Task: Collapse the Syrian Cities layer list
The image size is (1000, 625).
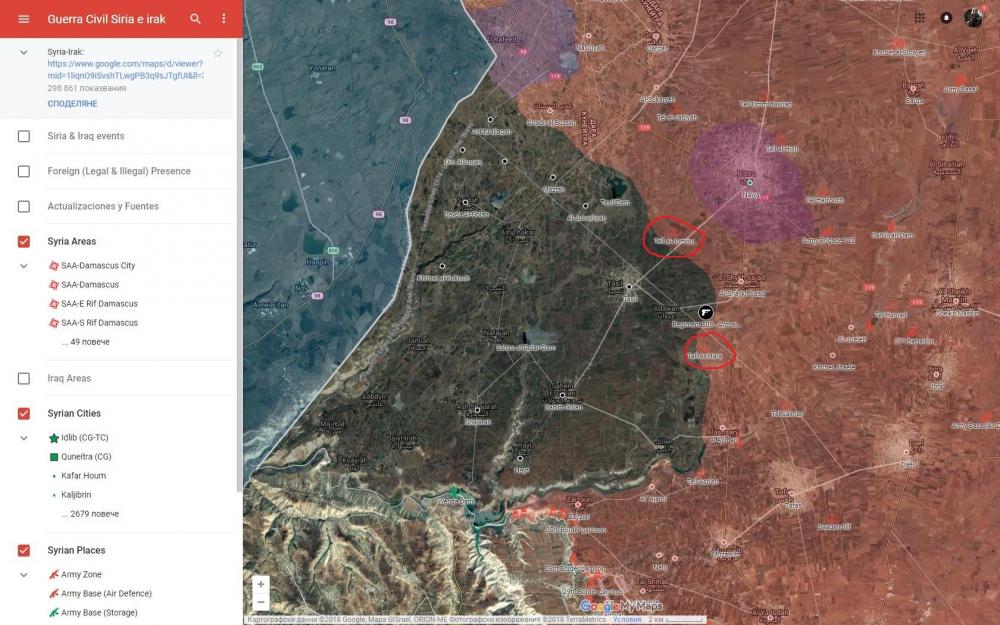Action: (x=24, y=438)
